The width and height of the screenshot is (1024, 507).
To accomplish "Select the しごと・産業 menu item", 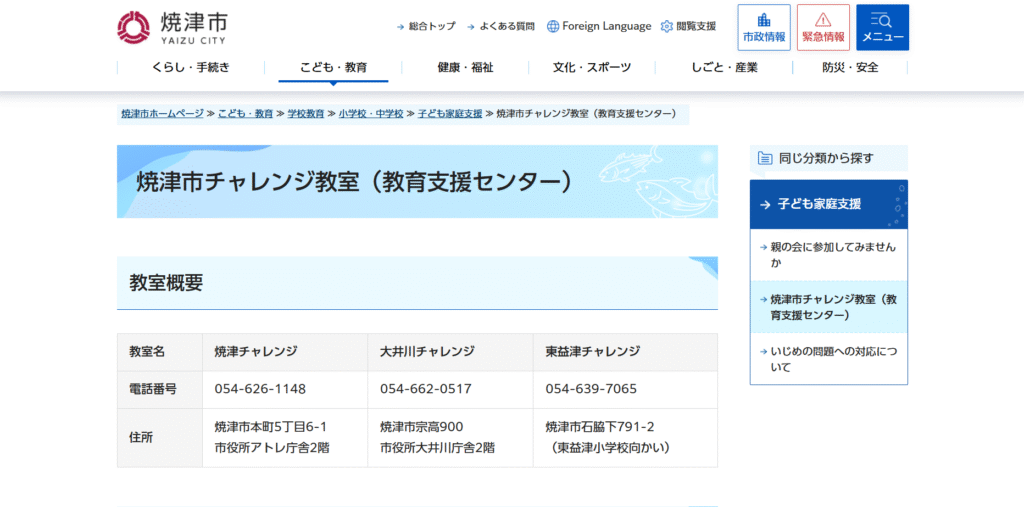I will 724,67.
